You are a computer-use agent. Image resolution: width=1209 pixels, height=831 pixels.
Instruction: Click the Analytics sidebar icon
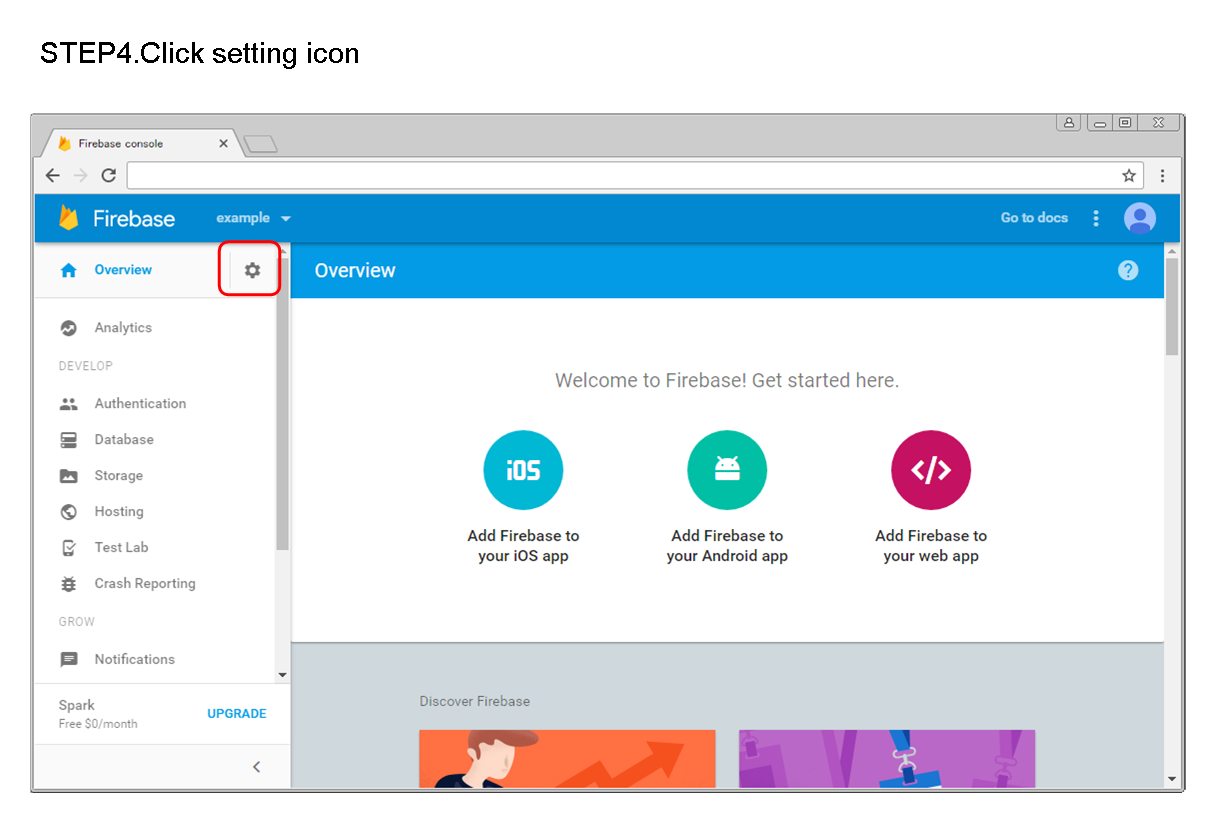69,328
